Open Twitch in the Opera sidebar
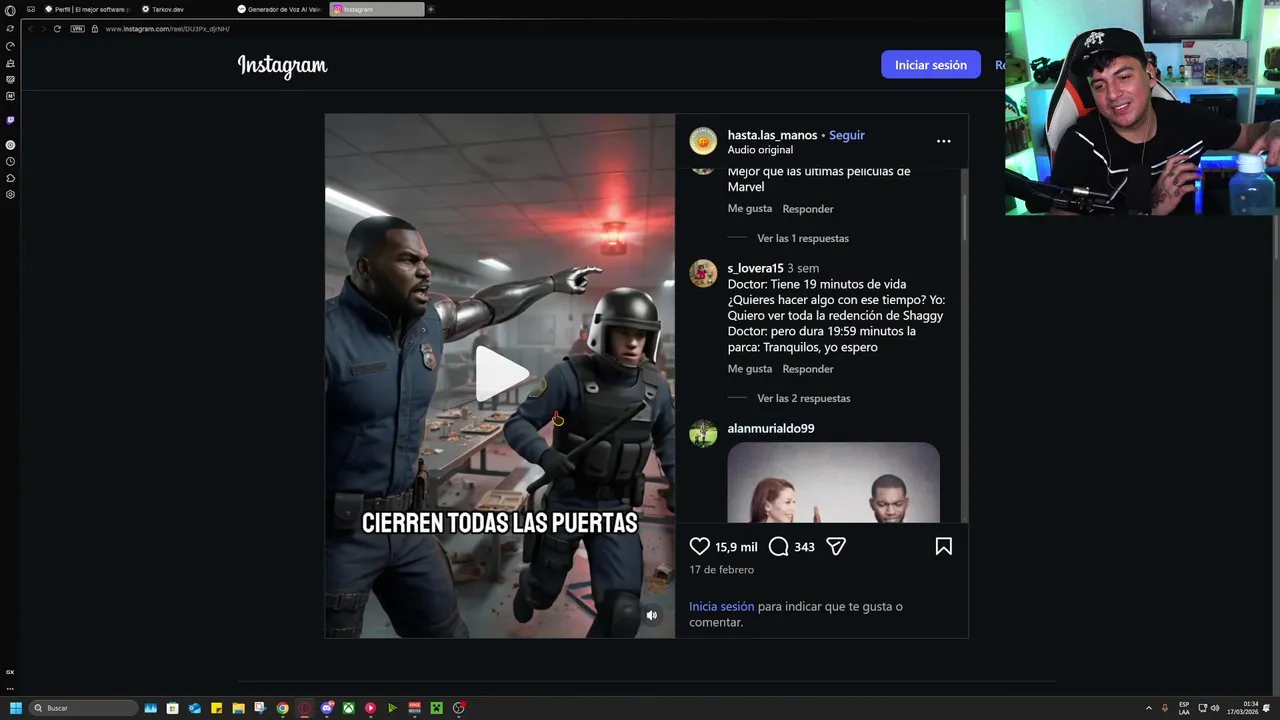 (10, 120)
